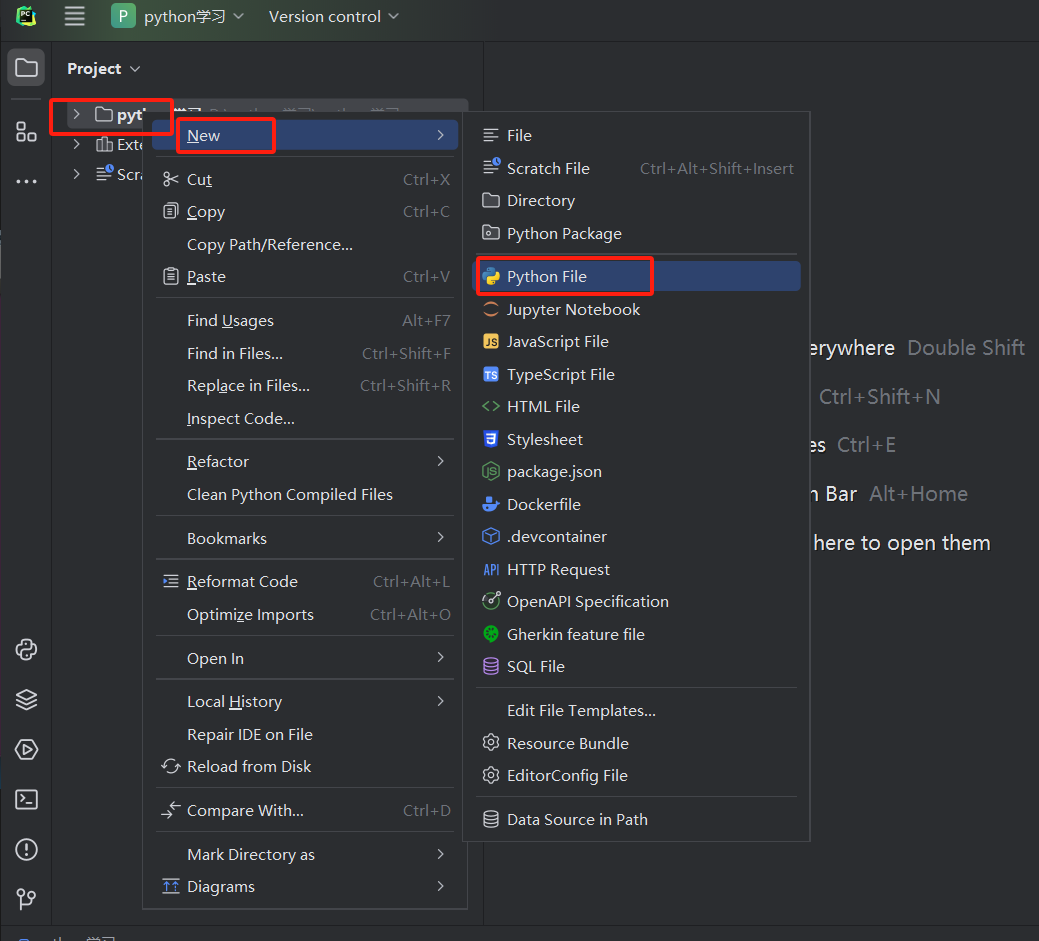Select Find in Files...
This screenshot has height=941, width=1039.
point(305,353)
